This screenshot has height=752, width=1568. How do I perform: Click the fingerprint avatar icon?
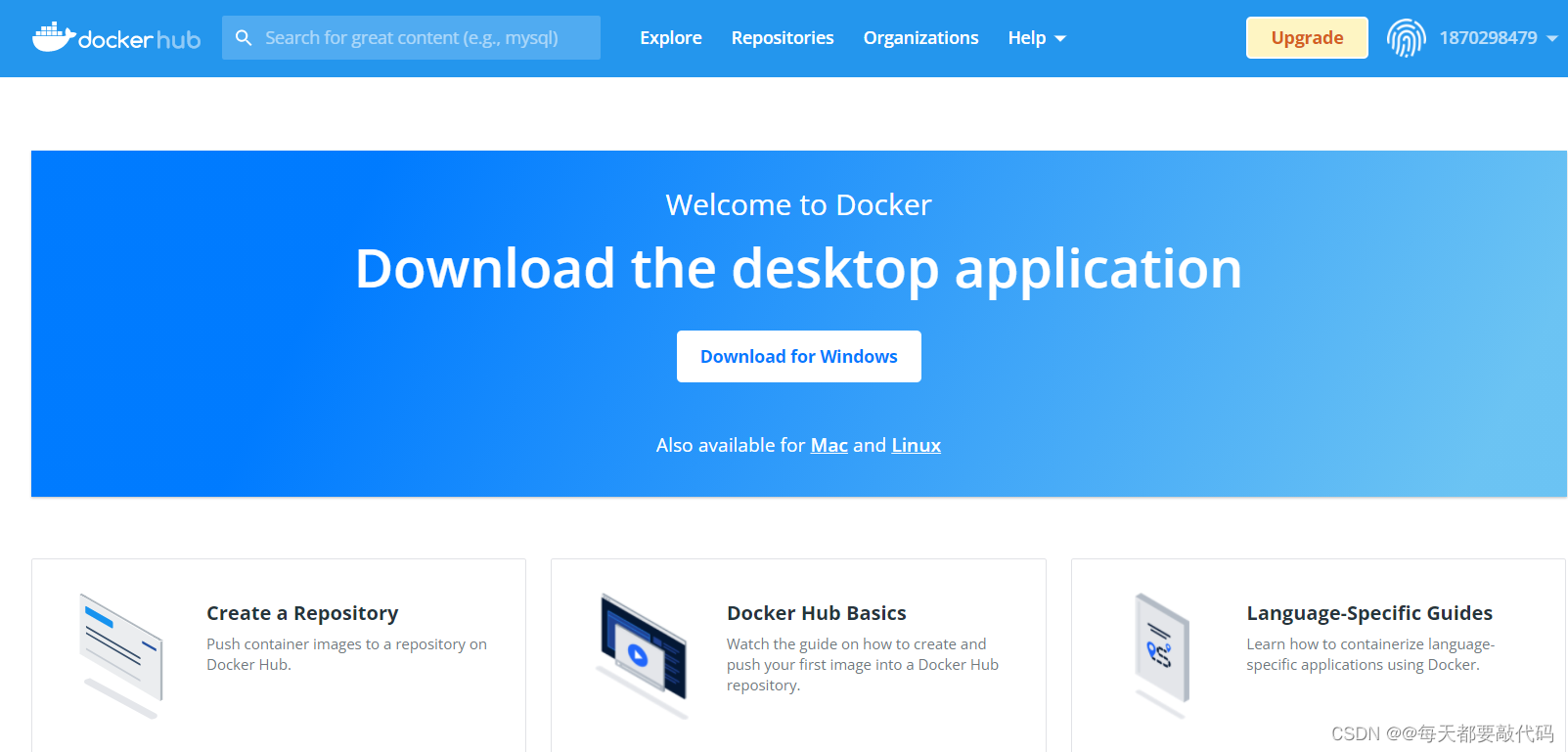(1407, 38)
